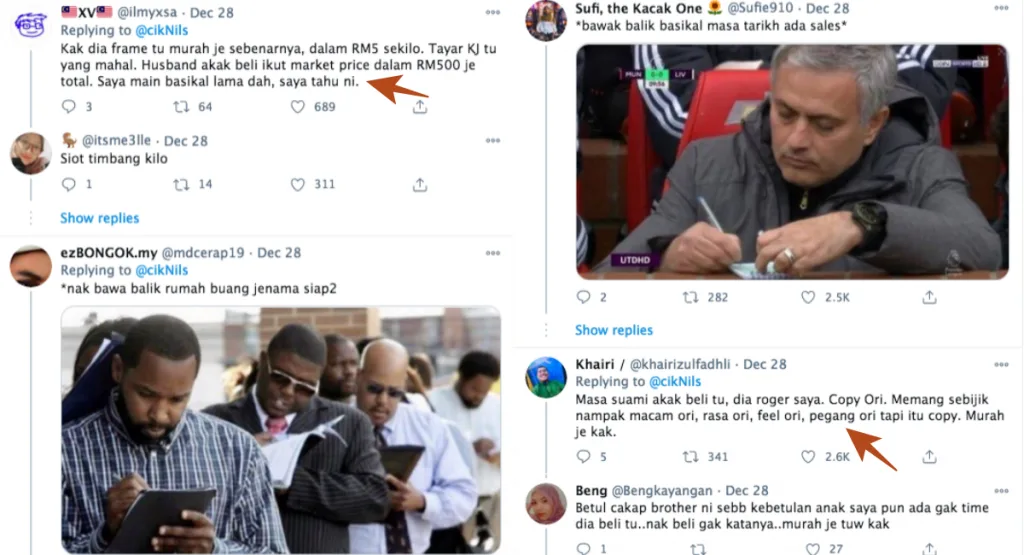The height and width of the screenshot is (555, 1024).
Task: Show replies under @itsme3lle's tweet
Action: click(99, 218)
